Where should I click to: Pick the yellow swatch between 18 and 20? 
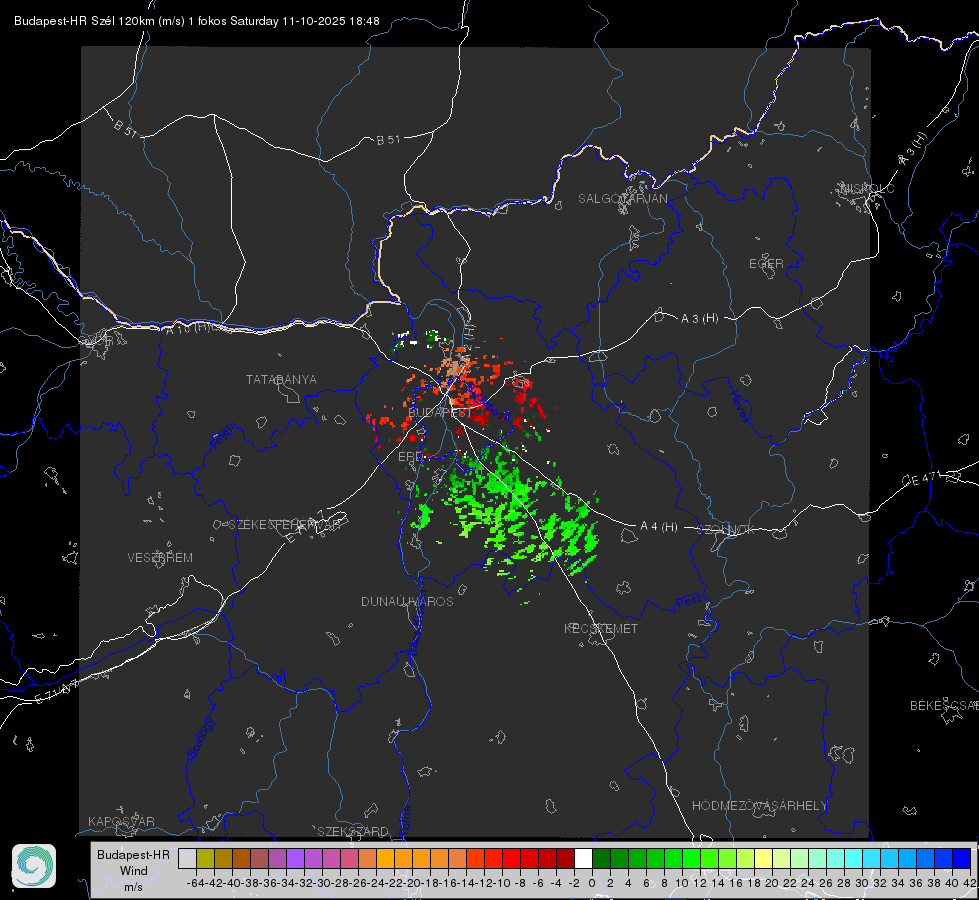[x=764, y=858]
